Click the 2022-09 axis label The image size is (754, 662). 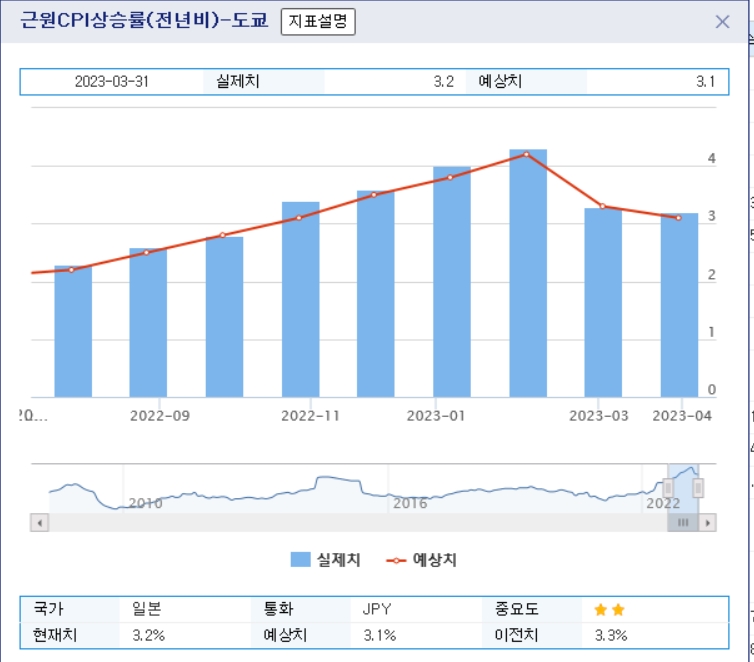[x=160, y=416]
